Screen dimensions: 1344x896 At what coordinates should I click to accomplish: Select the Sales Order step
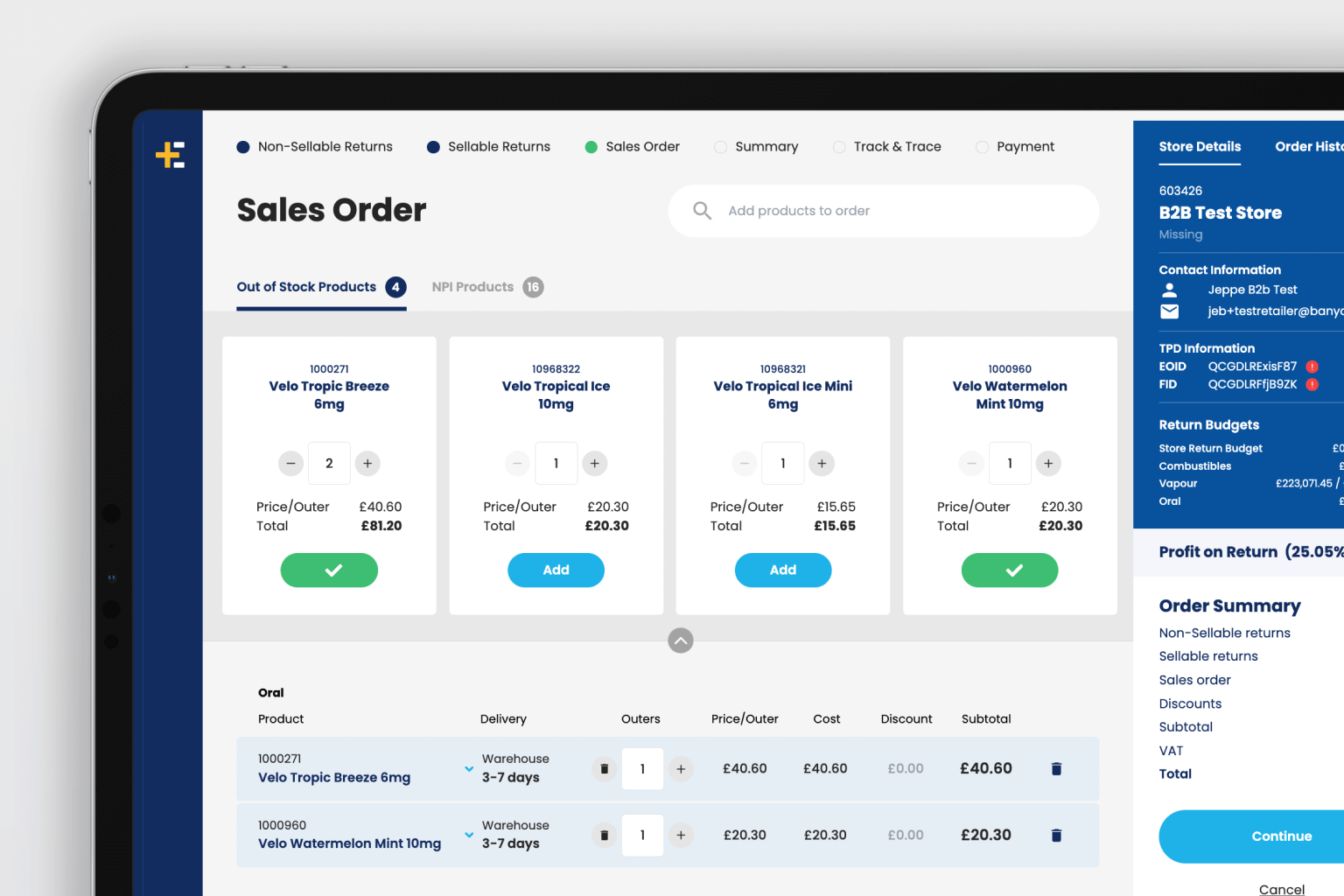tap(633, 147)
